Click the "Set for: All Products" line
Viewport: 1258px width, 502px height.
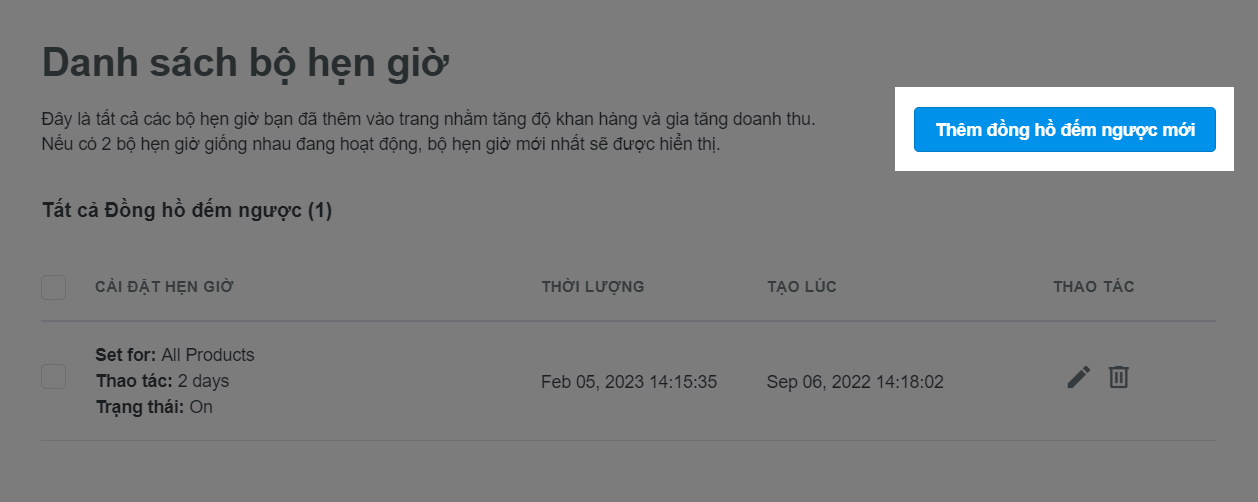[175, 355]
